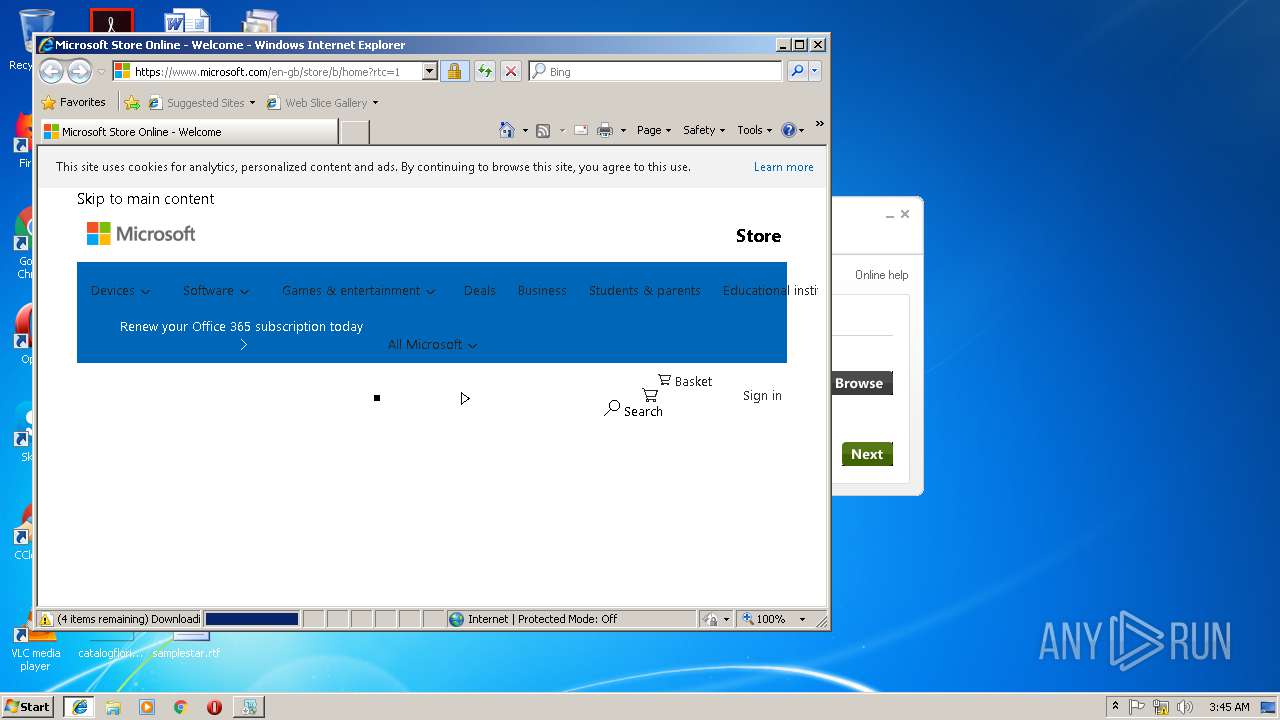Screen dimensions: 1280x720
Task: Click the Next button in background window
Action: tap(867, 454)
